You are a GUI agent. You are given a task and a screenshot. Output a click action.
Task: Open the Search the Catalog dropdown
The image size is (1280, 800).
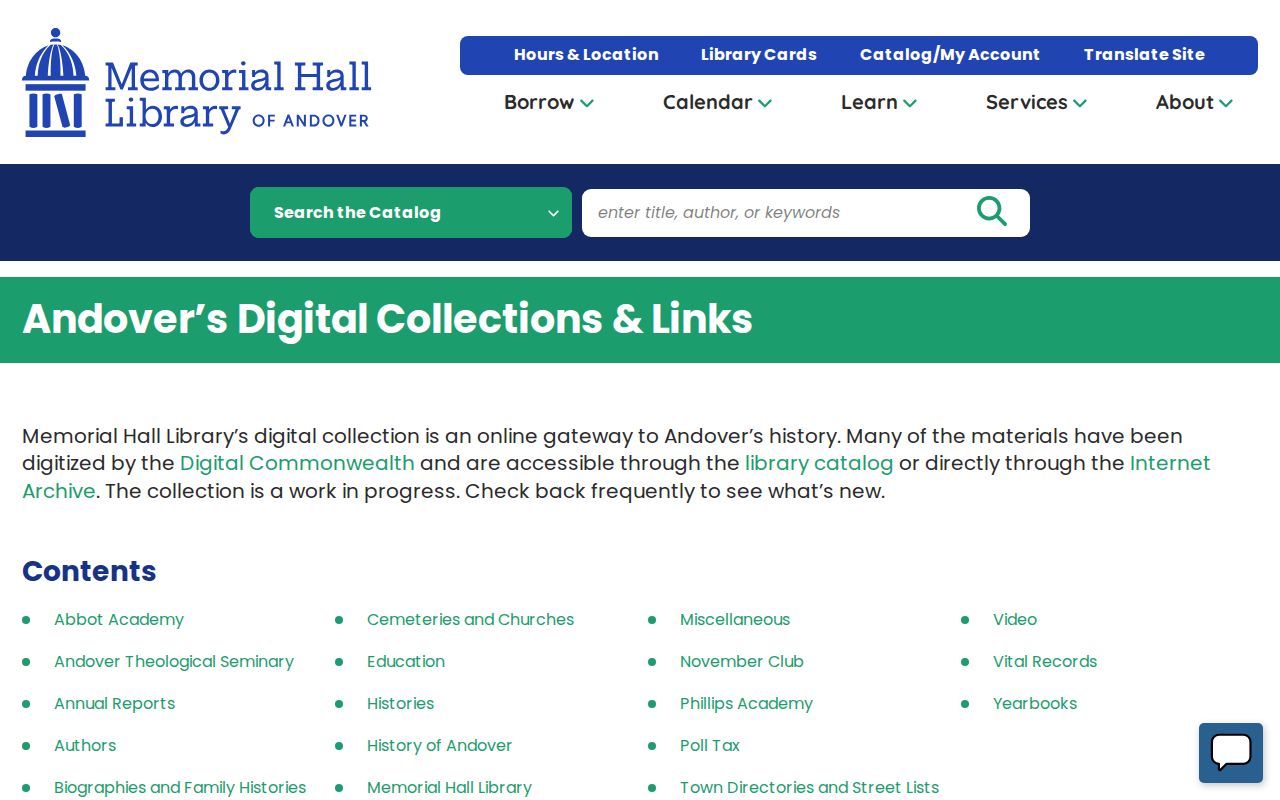(411, 212)
